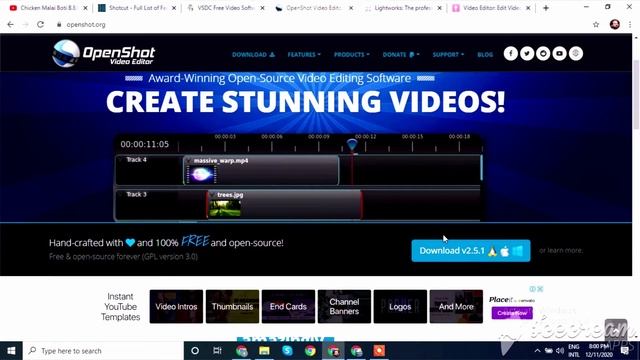
Task: Open a new browser tab
Action: click(546, 8)
